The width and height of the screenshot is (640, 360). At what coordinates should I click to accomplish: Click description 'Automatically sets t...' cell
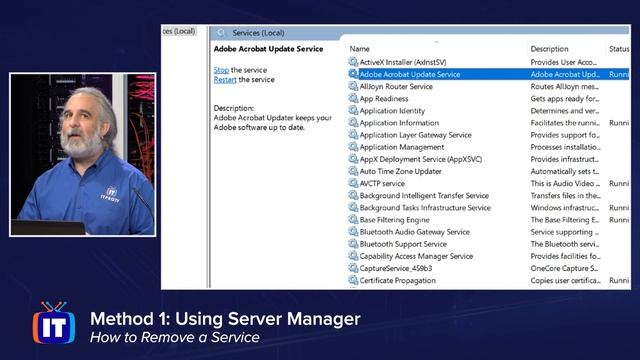point(565,171)
